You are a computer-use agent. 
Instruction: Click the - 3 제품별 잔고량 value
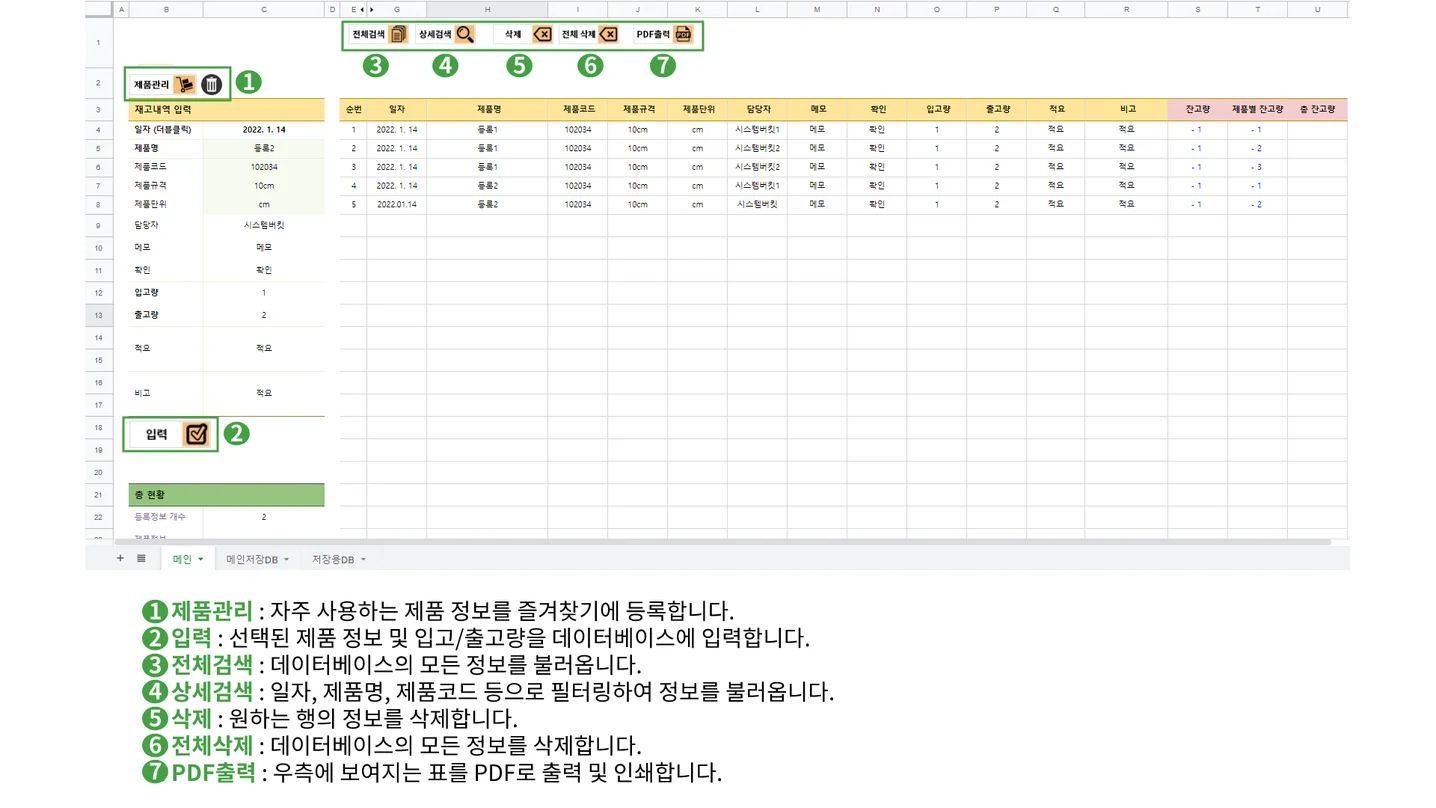pyautogui.click(x=1256, y=167)
